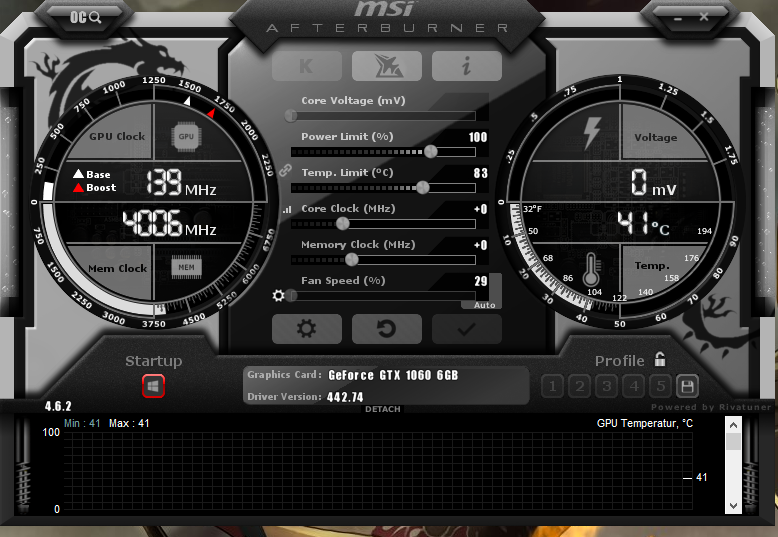
Task: Open the information i button
Action: [x=467, y=66]
